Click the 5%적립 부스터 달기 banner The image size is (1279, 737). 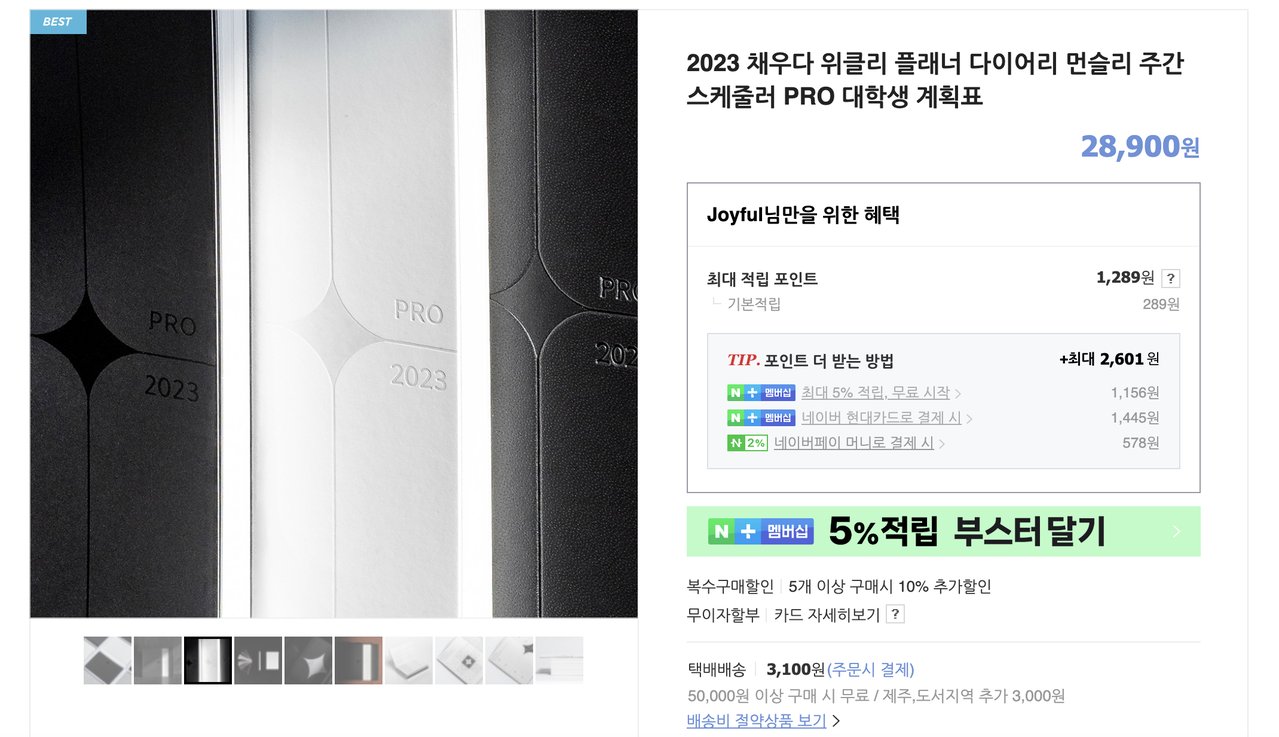tap(943, 531)
